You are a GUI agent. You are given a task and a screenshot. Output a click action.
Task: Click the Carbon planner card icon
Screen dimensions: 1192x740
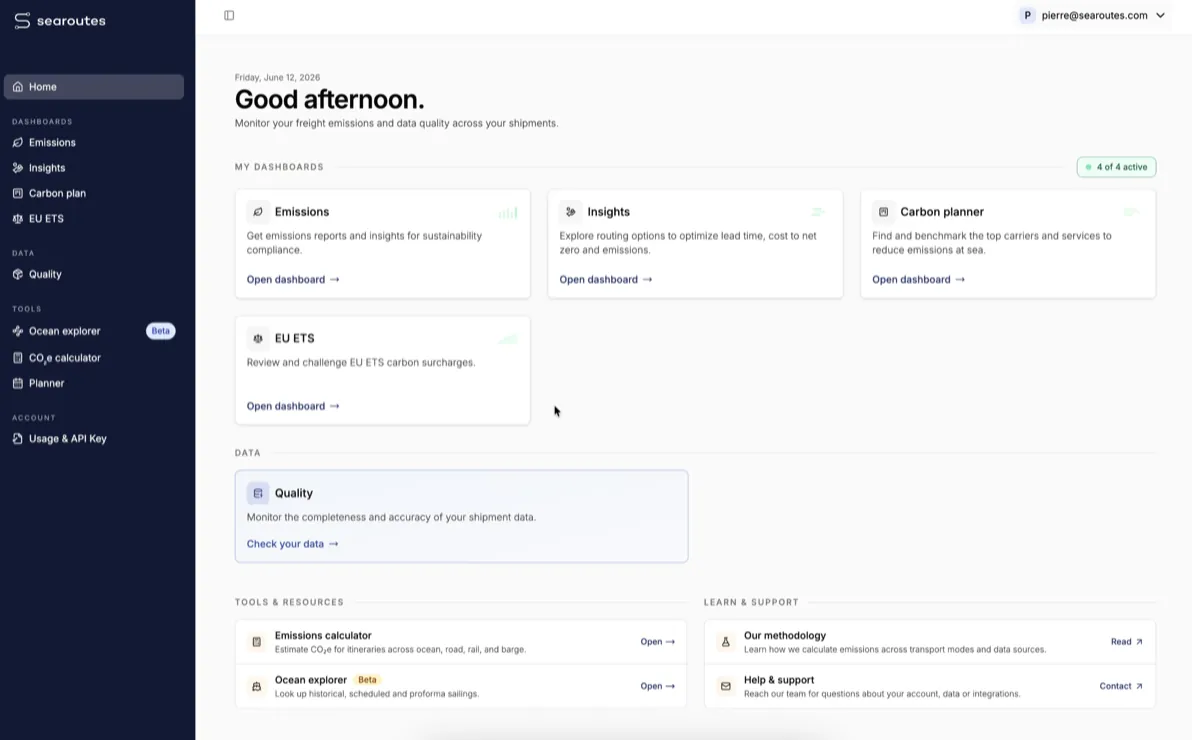[x=883, y=211]
